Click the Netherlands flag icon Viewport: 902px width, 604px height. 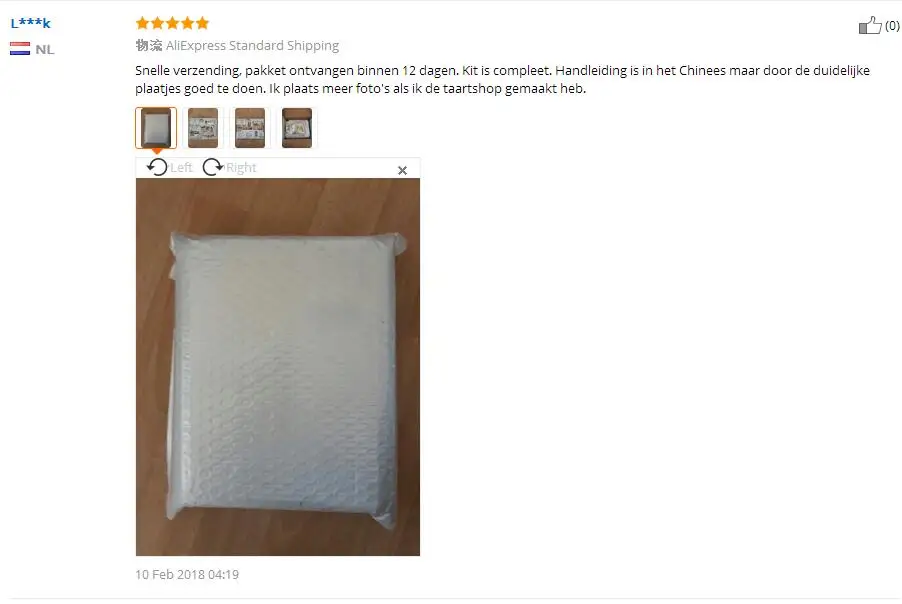20,49
